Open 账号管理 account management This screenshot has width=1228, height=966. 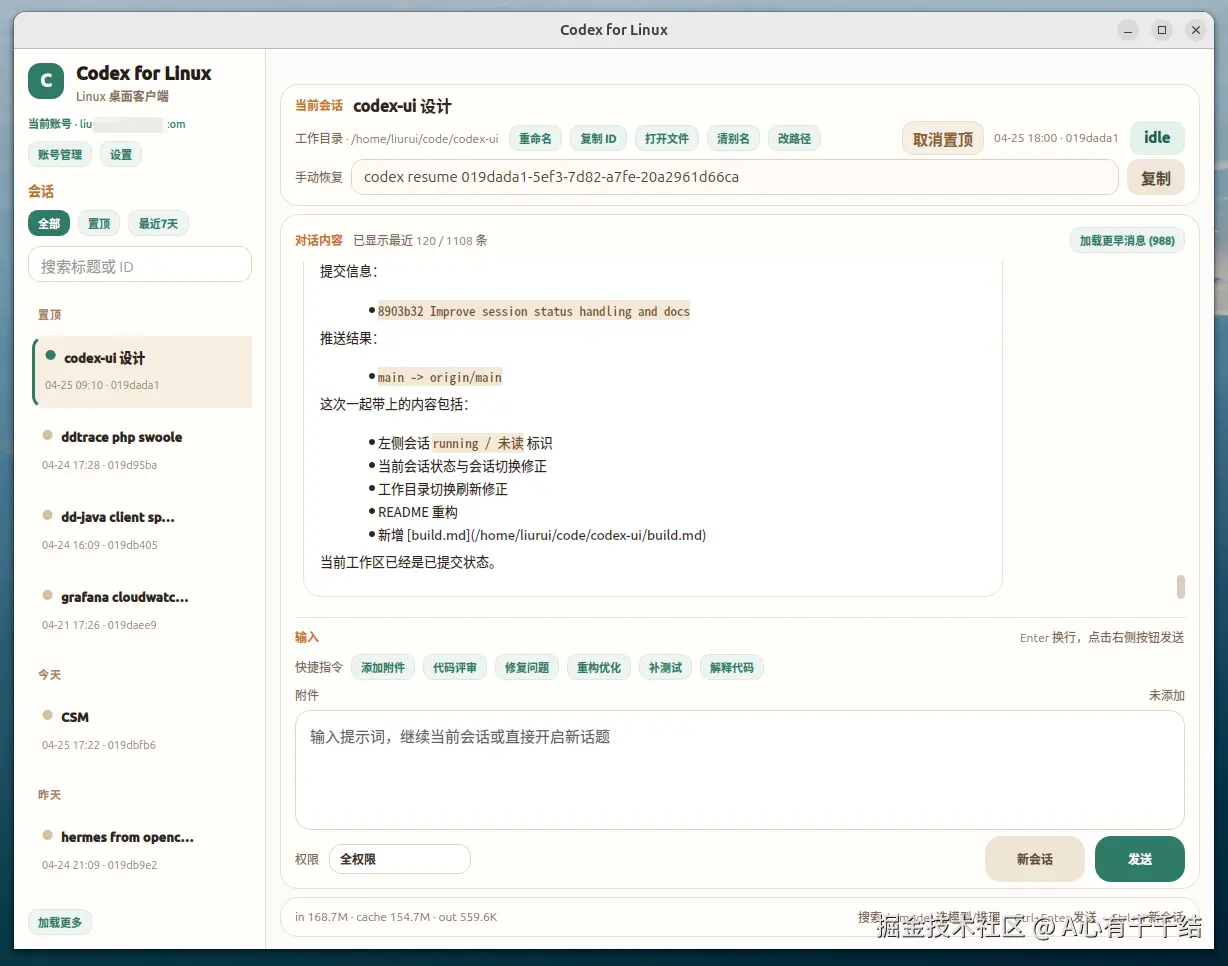coord(60,155)
